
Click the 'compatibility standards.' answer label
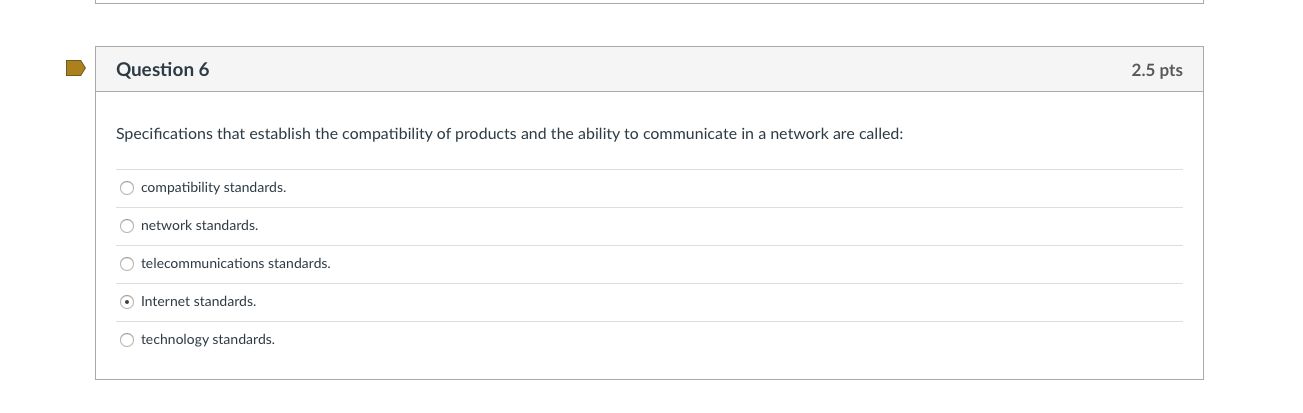pos(213,188)
